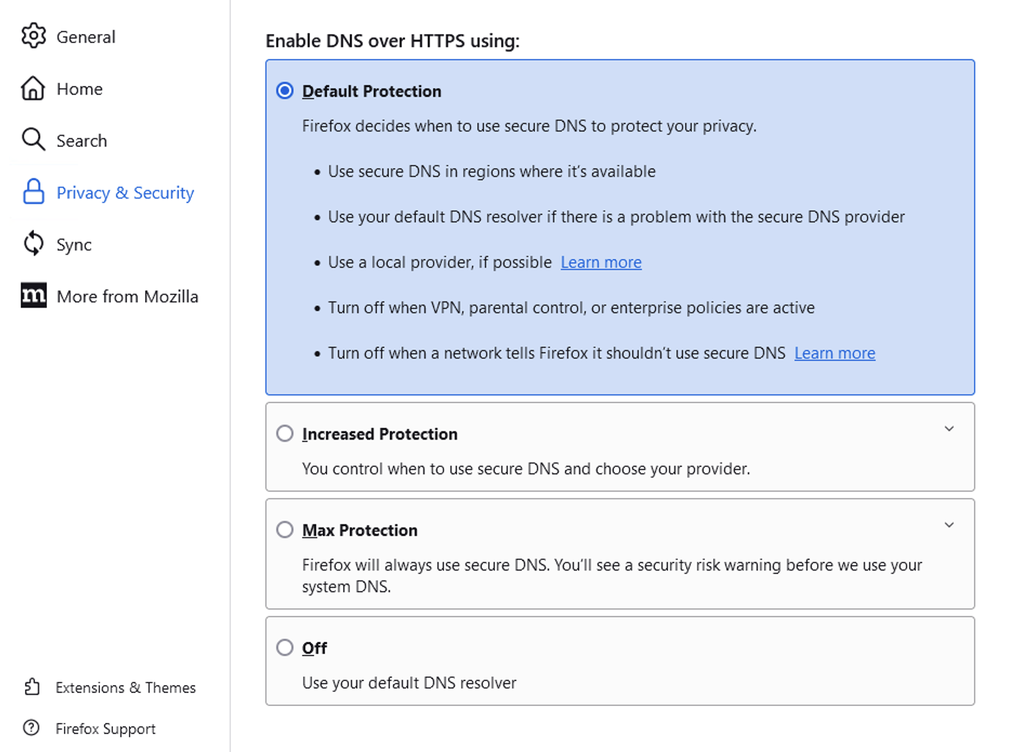Open Learn more about local provider
This screenshot has width=1024, height=752.
[601, 262]
